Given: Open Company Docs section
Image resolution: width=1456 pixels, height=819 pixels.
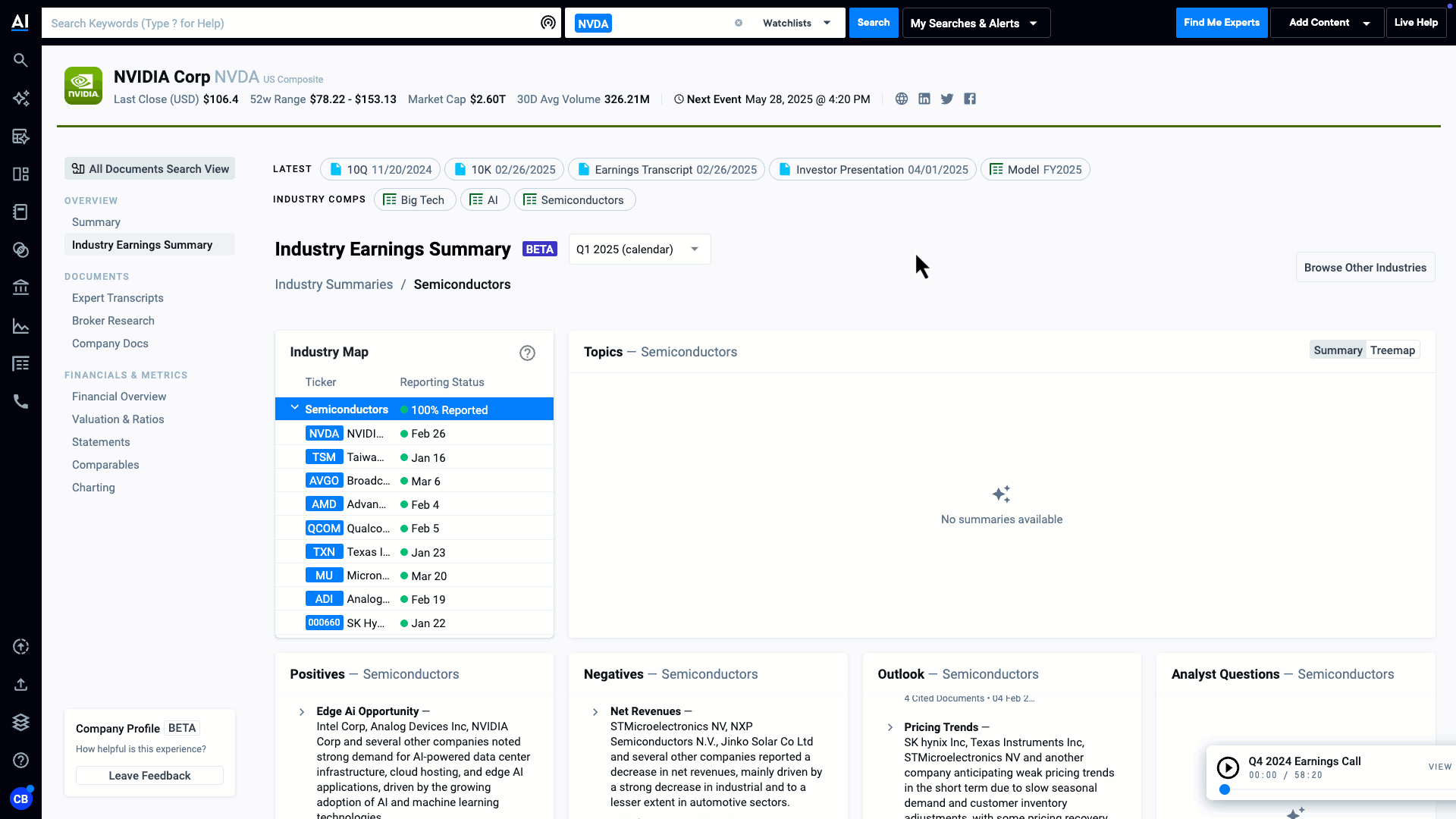Looking at the screenshot, I should (110, 344).
